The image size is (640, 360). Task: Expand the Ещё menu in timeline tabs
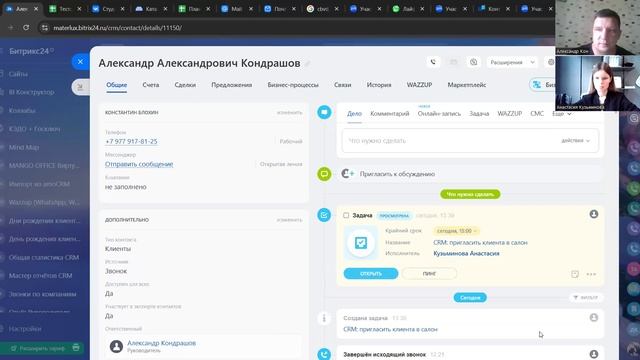click(x=562, y=114)
